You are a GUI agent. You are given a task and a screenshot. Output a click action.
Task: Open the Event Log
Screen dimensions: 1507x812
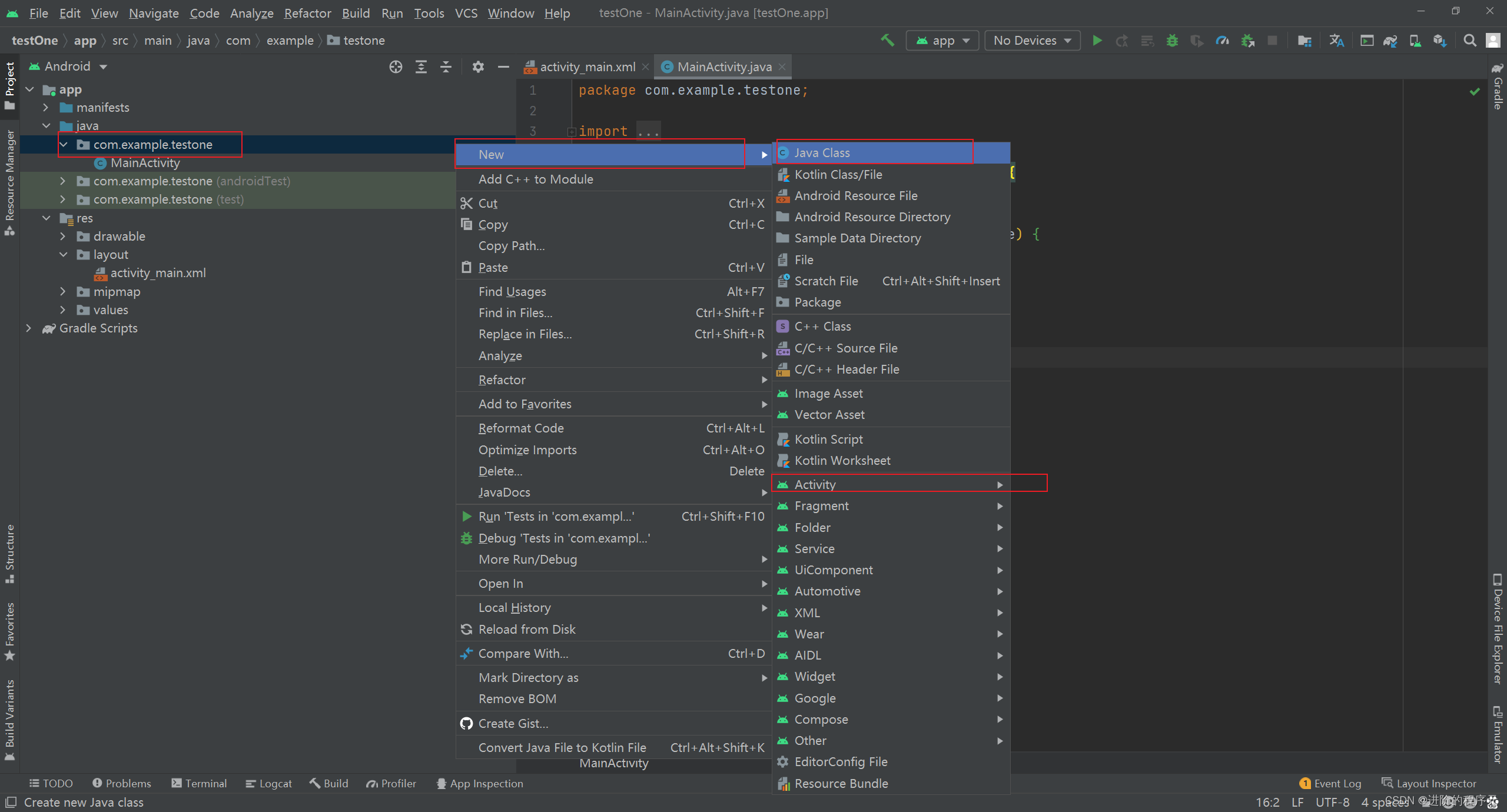(x=1331, y=784)
